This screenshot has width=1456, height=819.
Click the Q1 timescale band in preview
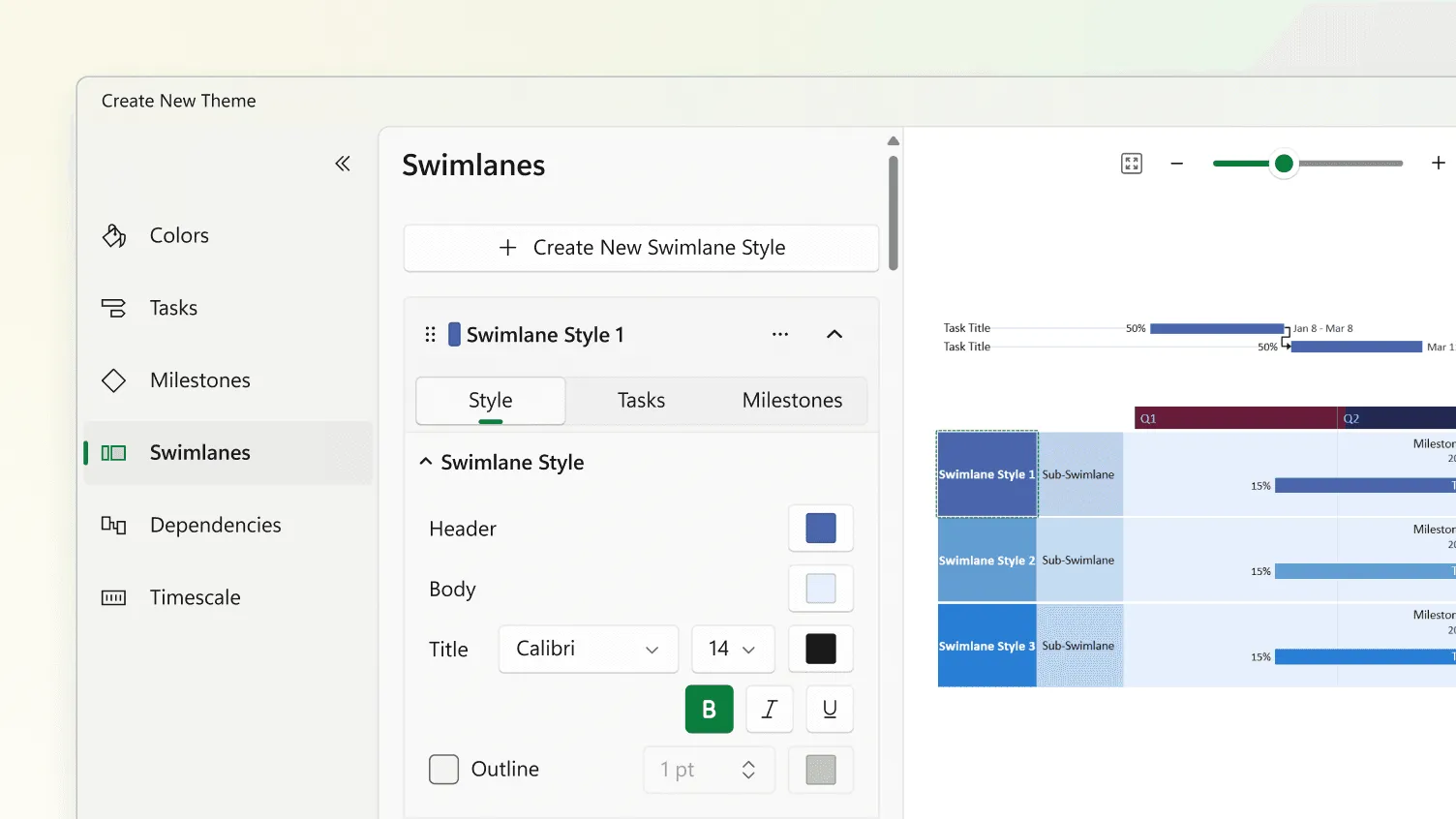coord(1235,418)
